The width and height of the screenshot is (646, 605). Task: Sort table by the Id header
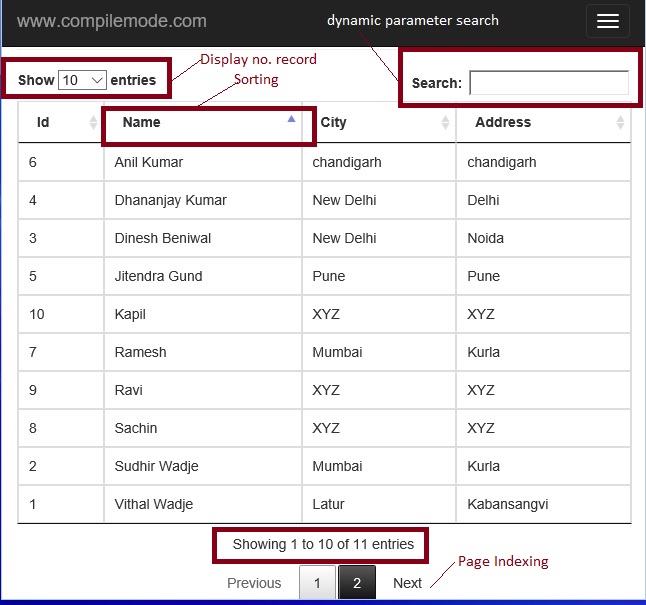pos(43,123)
